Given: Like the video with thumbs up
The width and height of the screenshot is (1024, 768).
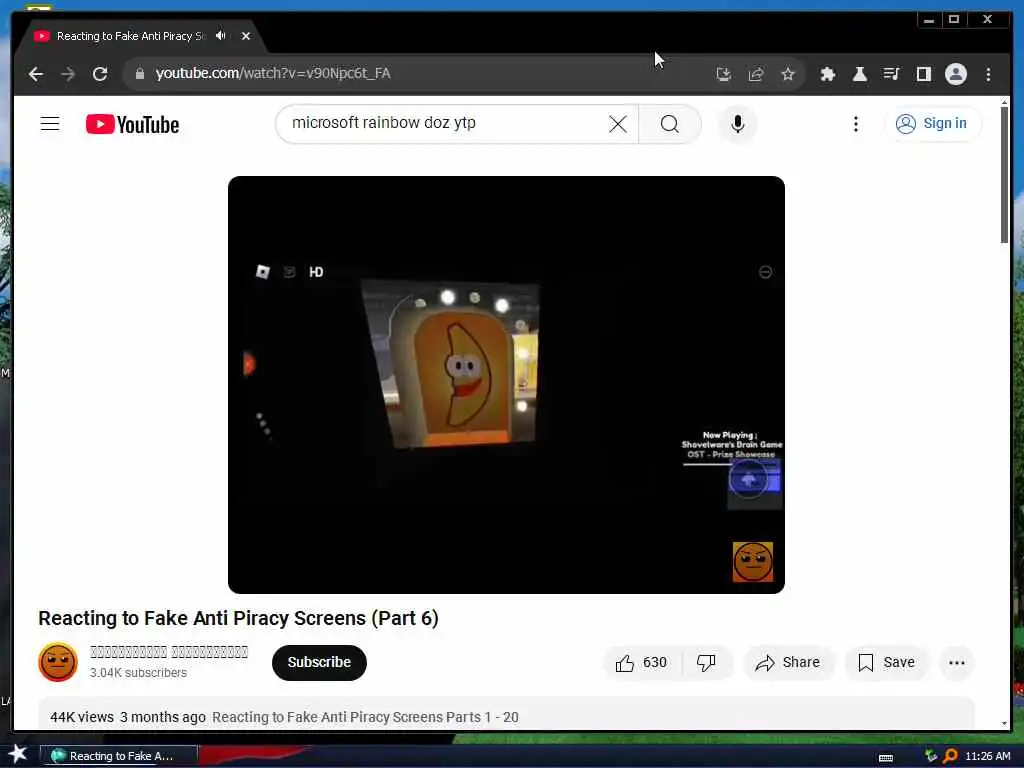Looking at the screenshot, I should coord(641,663).
